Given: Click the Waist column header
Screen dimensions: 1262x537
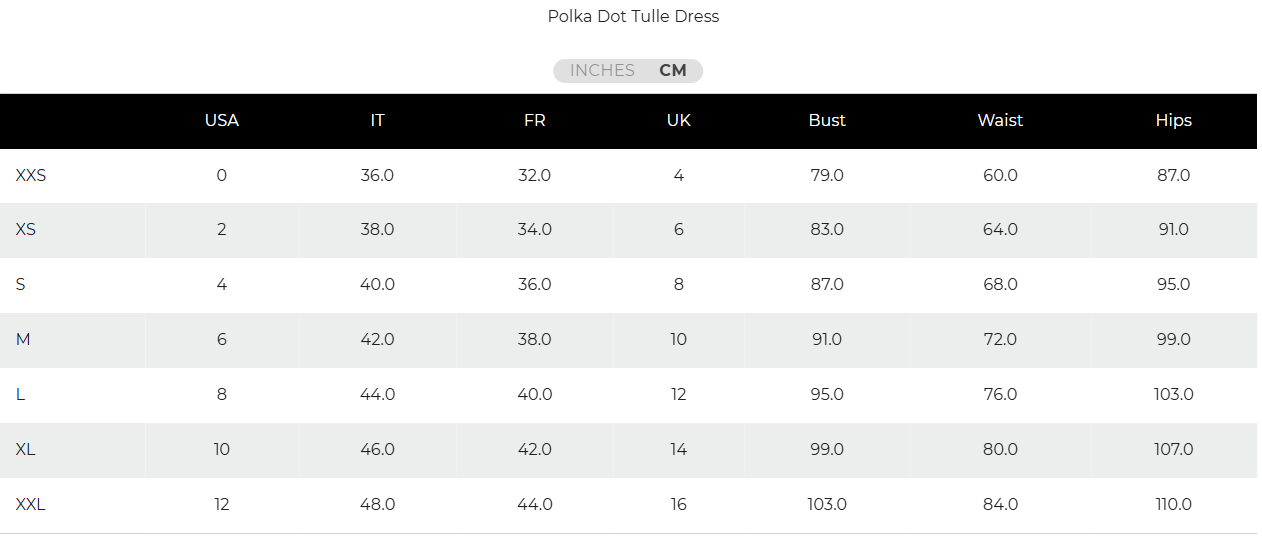Looking at the screenshot, I should (x=1000, y=120).
